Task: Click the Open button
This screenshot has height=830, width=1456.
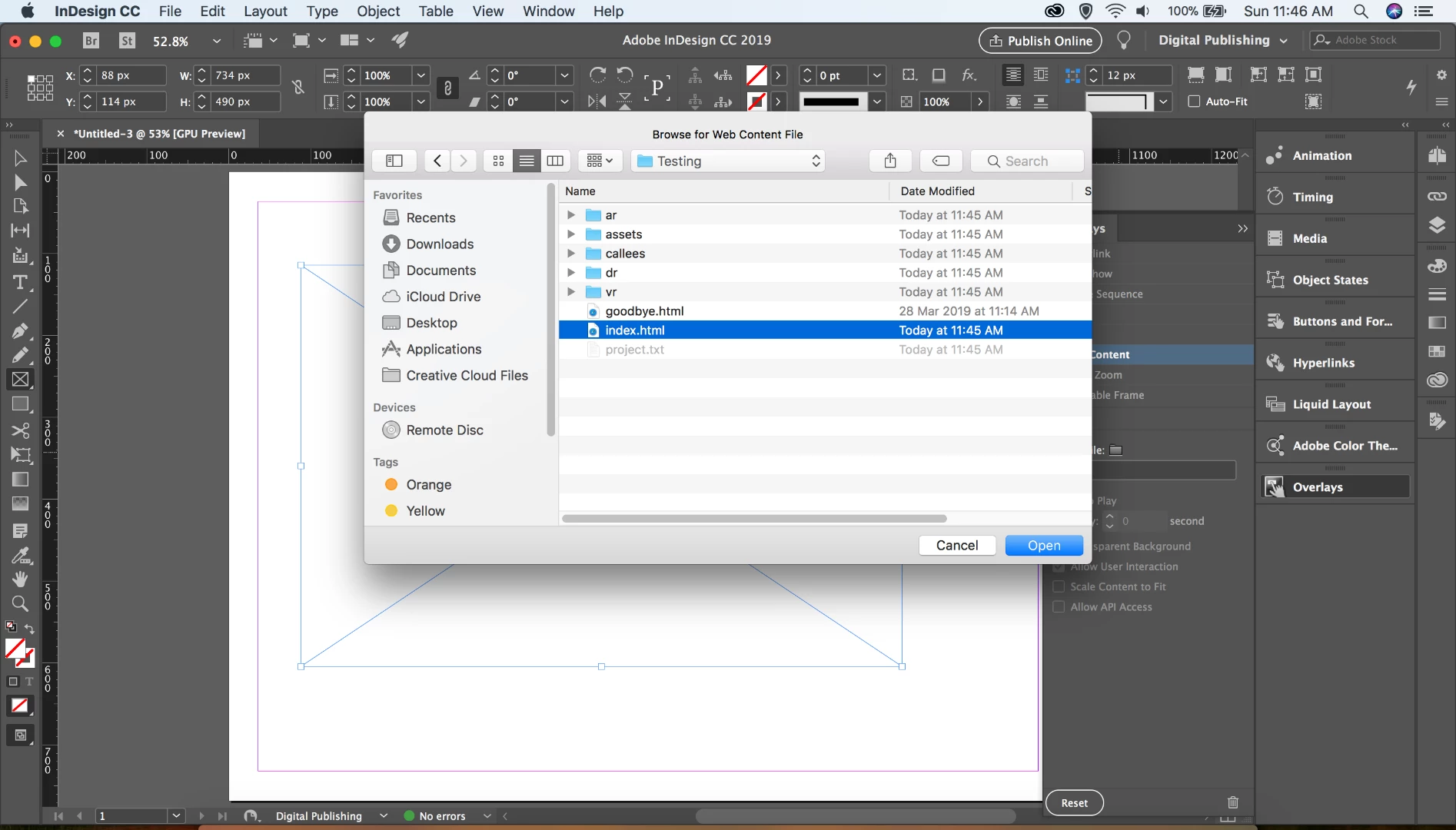Action: click(1044, 546)
